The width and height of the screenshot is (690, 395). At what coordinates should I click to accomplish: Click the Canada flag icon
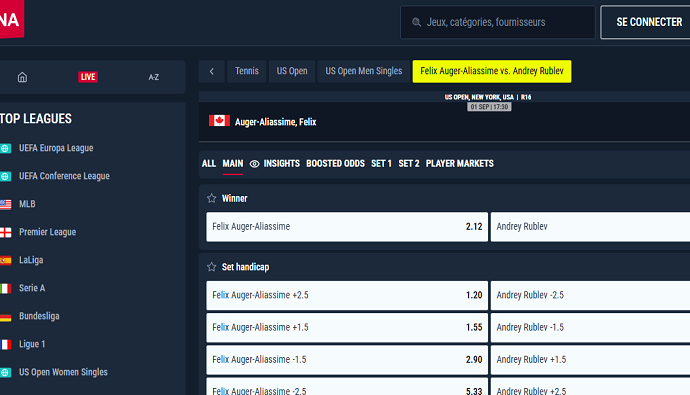pyautogui.click(x=219, y=121)
